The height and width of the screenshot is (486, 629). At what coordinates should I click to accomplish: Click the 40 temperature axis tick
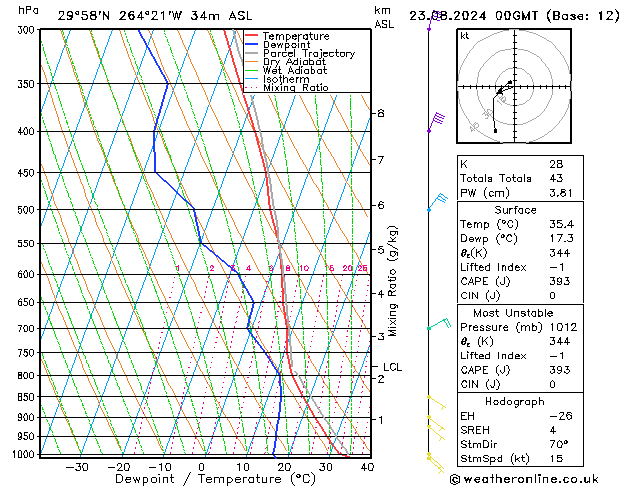367,467
